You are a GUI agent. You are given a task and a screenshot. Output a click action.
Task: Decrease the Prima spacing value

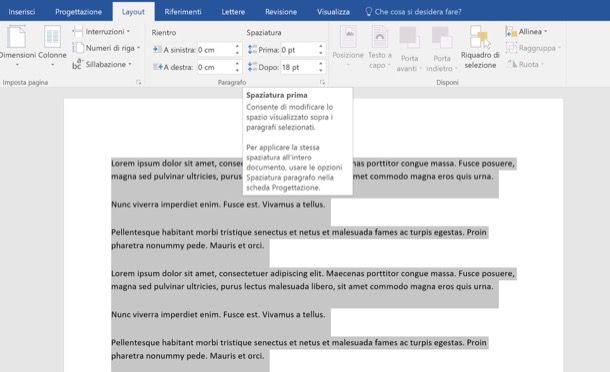click(x=321, y=53)
